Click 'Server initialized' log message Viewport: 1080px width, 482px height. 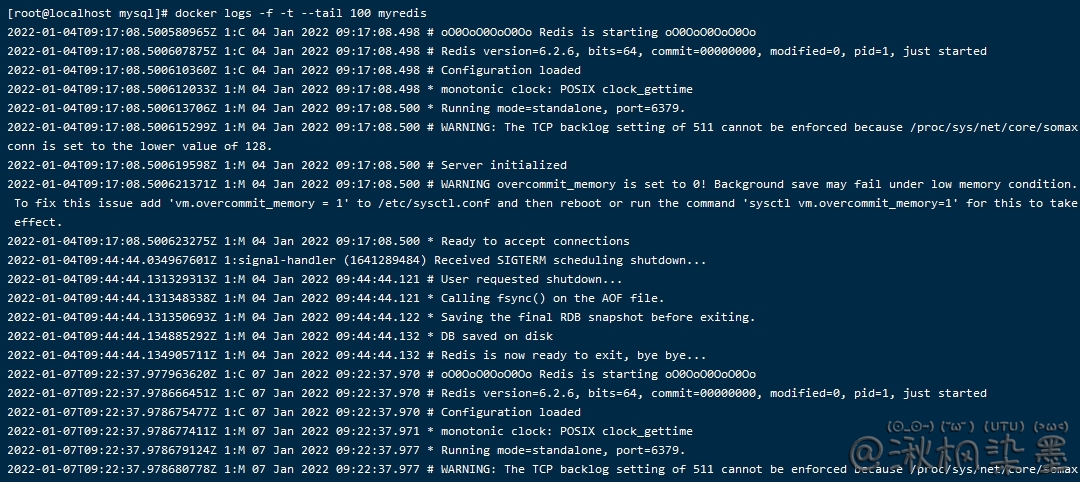503,165
